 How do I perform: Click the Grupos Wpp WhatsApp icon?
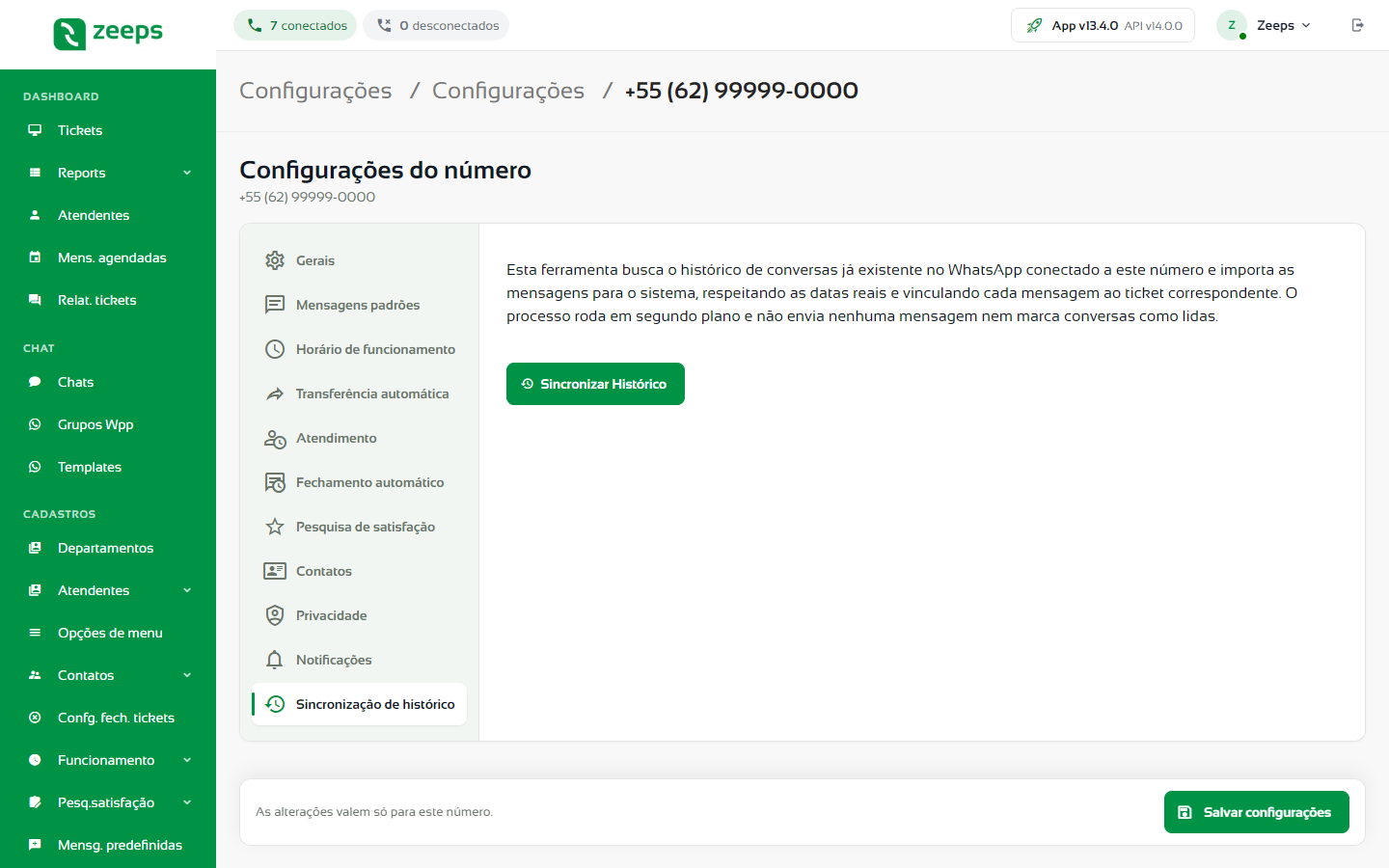pyautogui.click(x=35, y=424)
